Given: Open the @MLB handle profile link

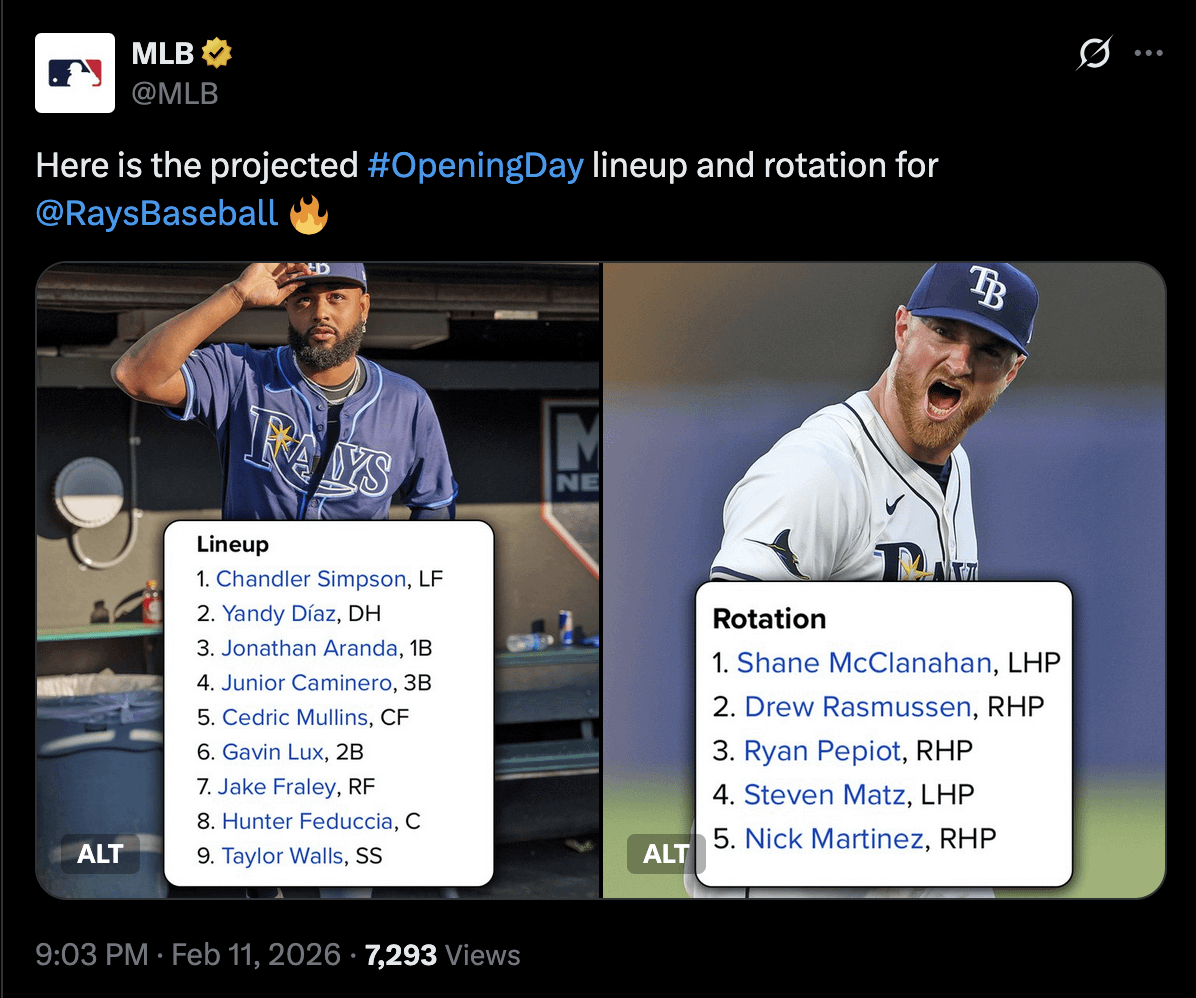Looking at the screenshot, I should [175, 93].
